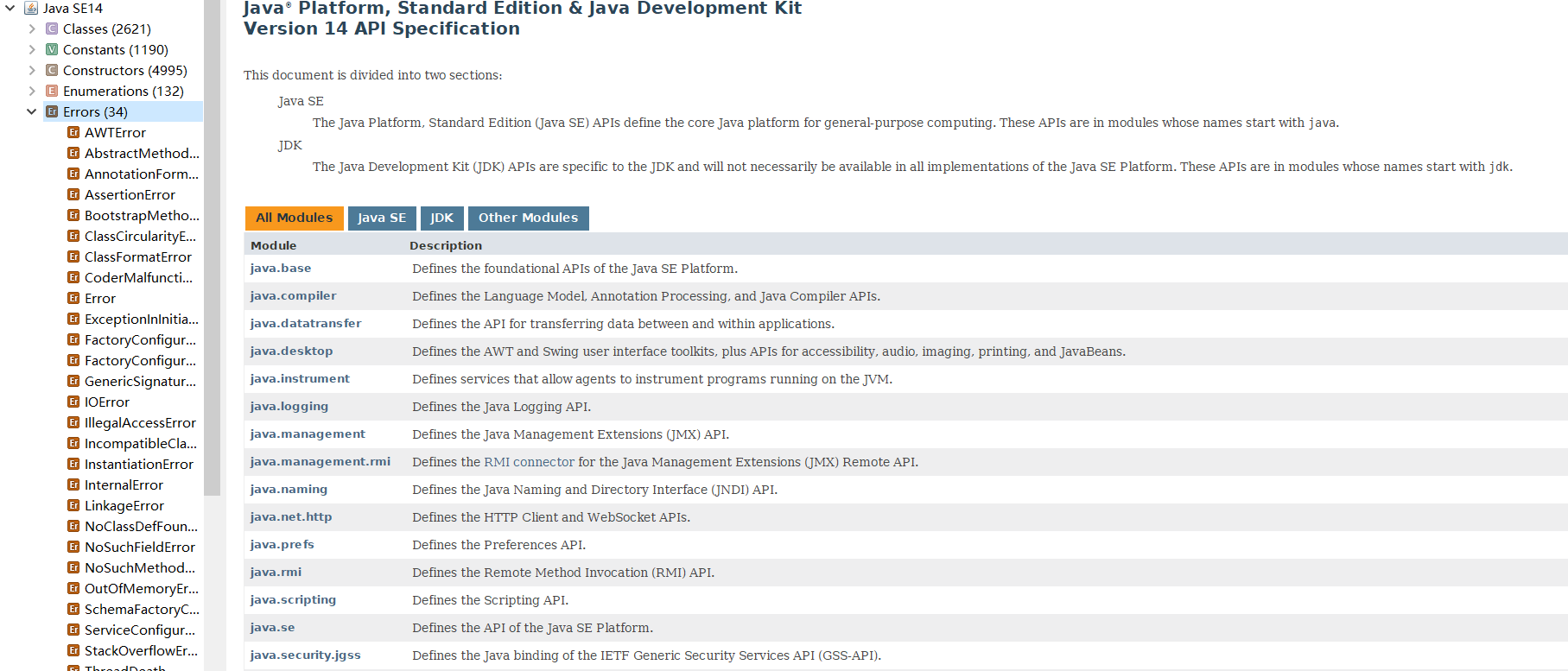Click the Constants category icon
Screen dimensions: 1568x671
52,49
